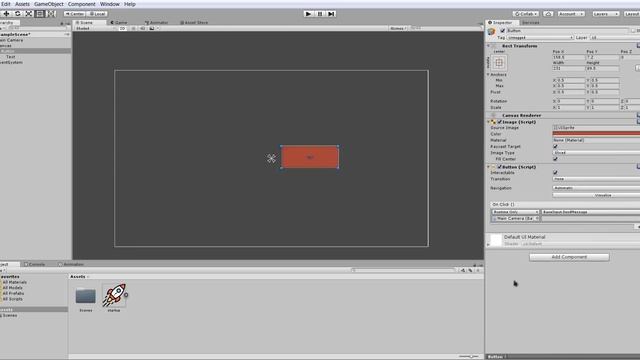Click the Add Component button
This screenshot has height=360, width=640.
click(x=569, y=257)
